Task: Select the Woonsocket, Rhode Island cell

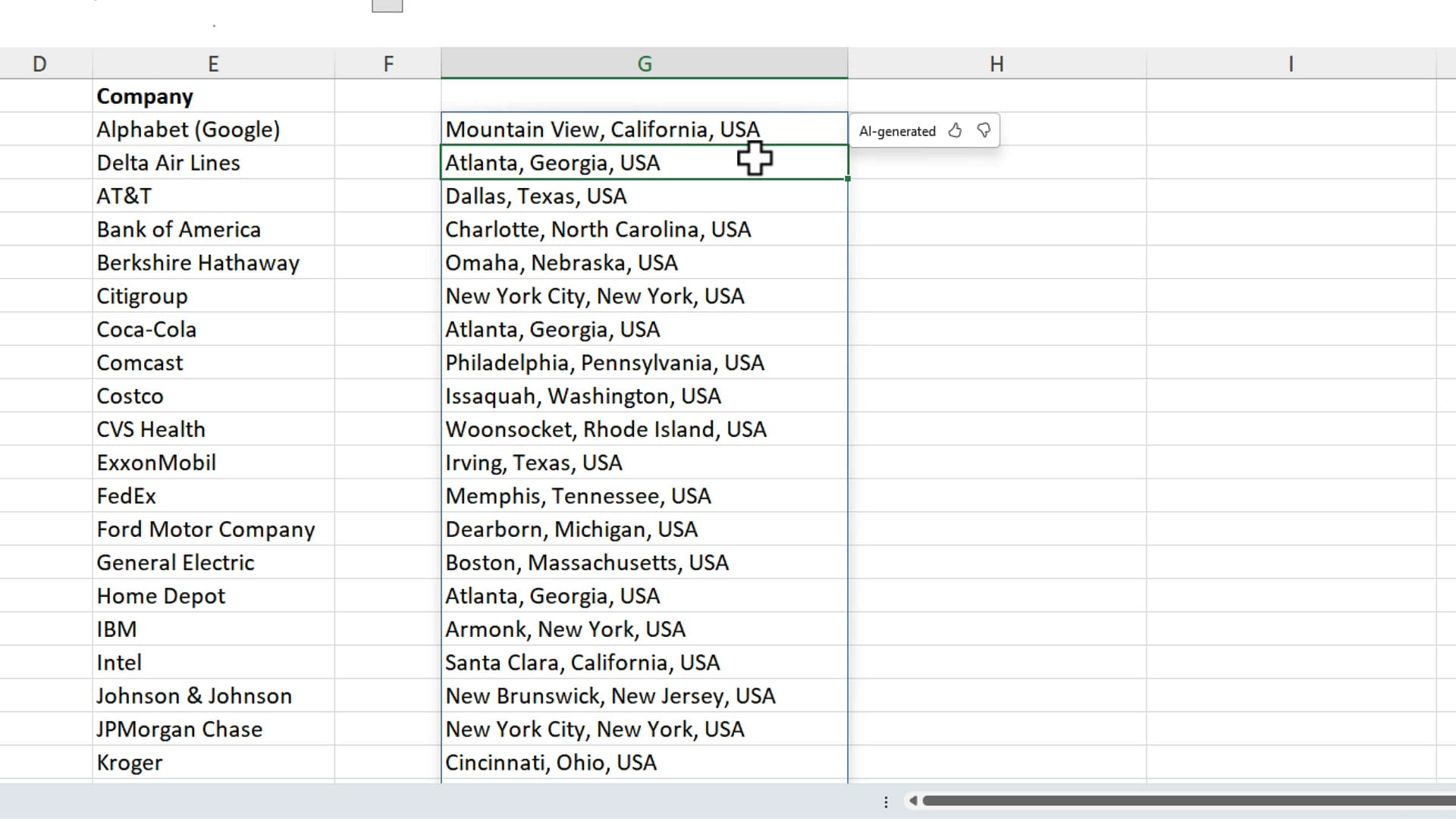Action: (x=605, y=429)
